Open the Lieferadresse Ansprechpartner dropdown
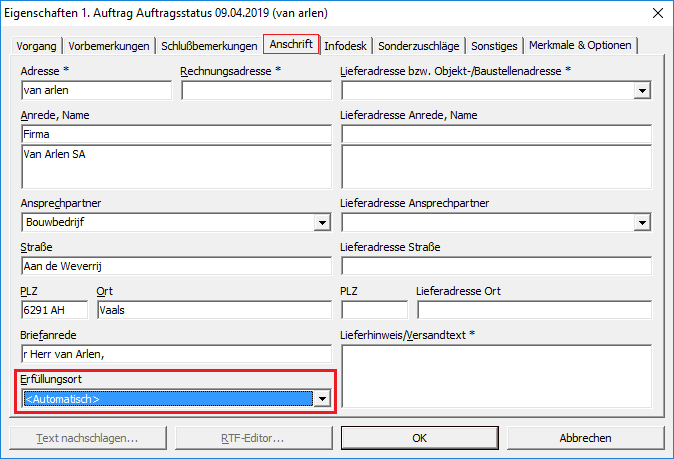Image resolution: width=674 pixels, height=459 pixels. click(x=642, y=222)
